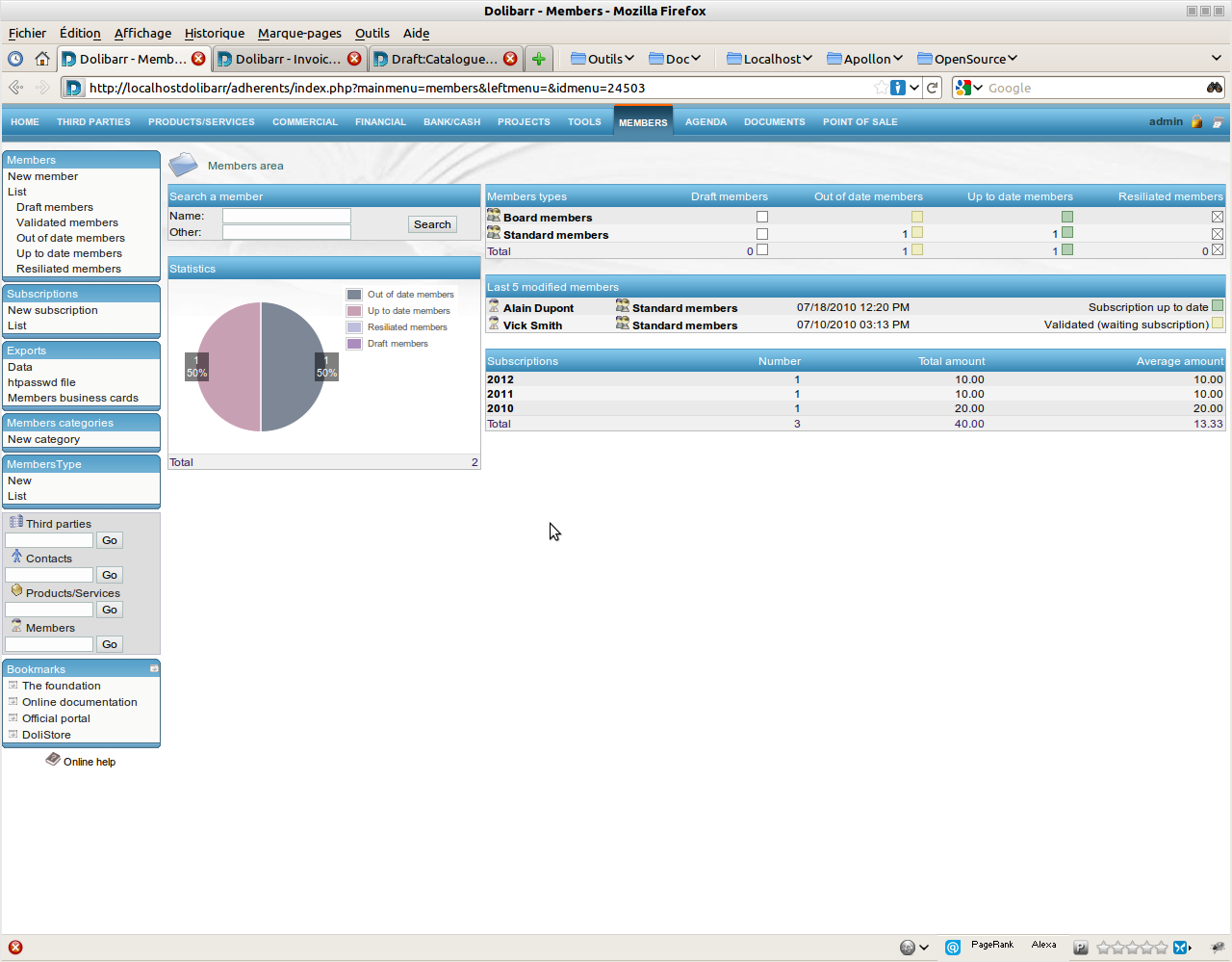Switch to Point of Sale top menu
The width and height of the screenshot is (1232, 962).
pyautogui.click(x=860, y=122)
